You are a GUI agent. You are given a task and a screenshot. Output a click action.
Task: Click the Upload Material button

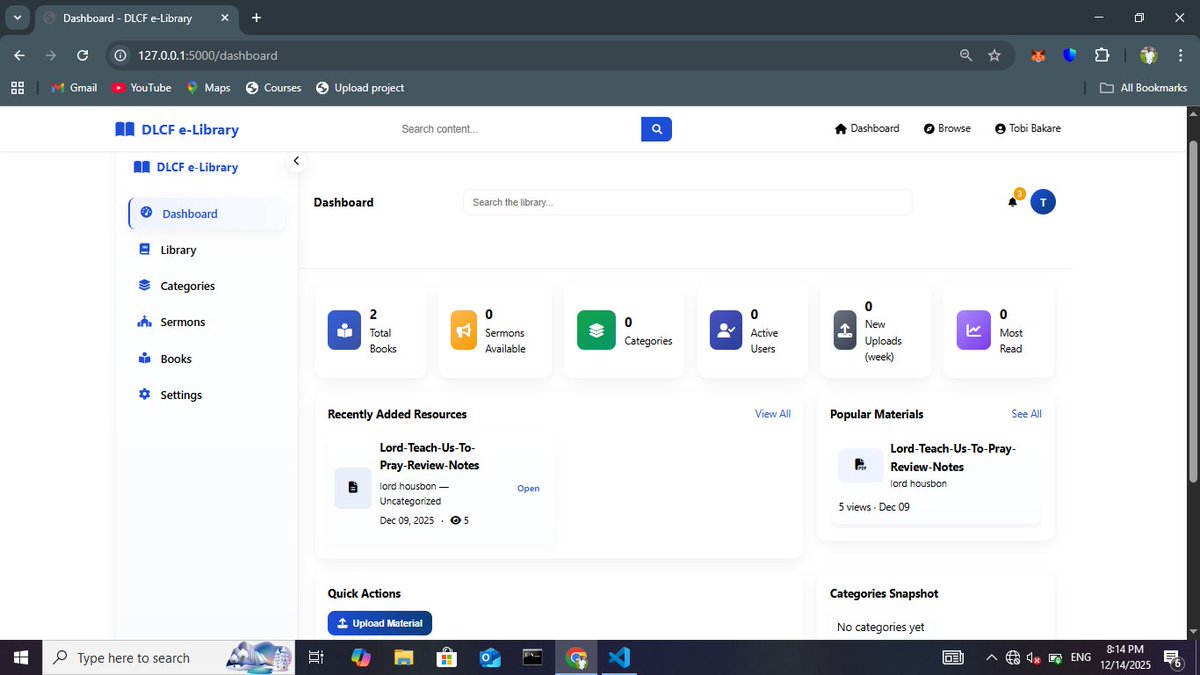click(x=380, y=623)
